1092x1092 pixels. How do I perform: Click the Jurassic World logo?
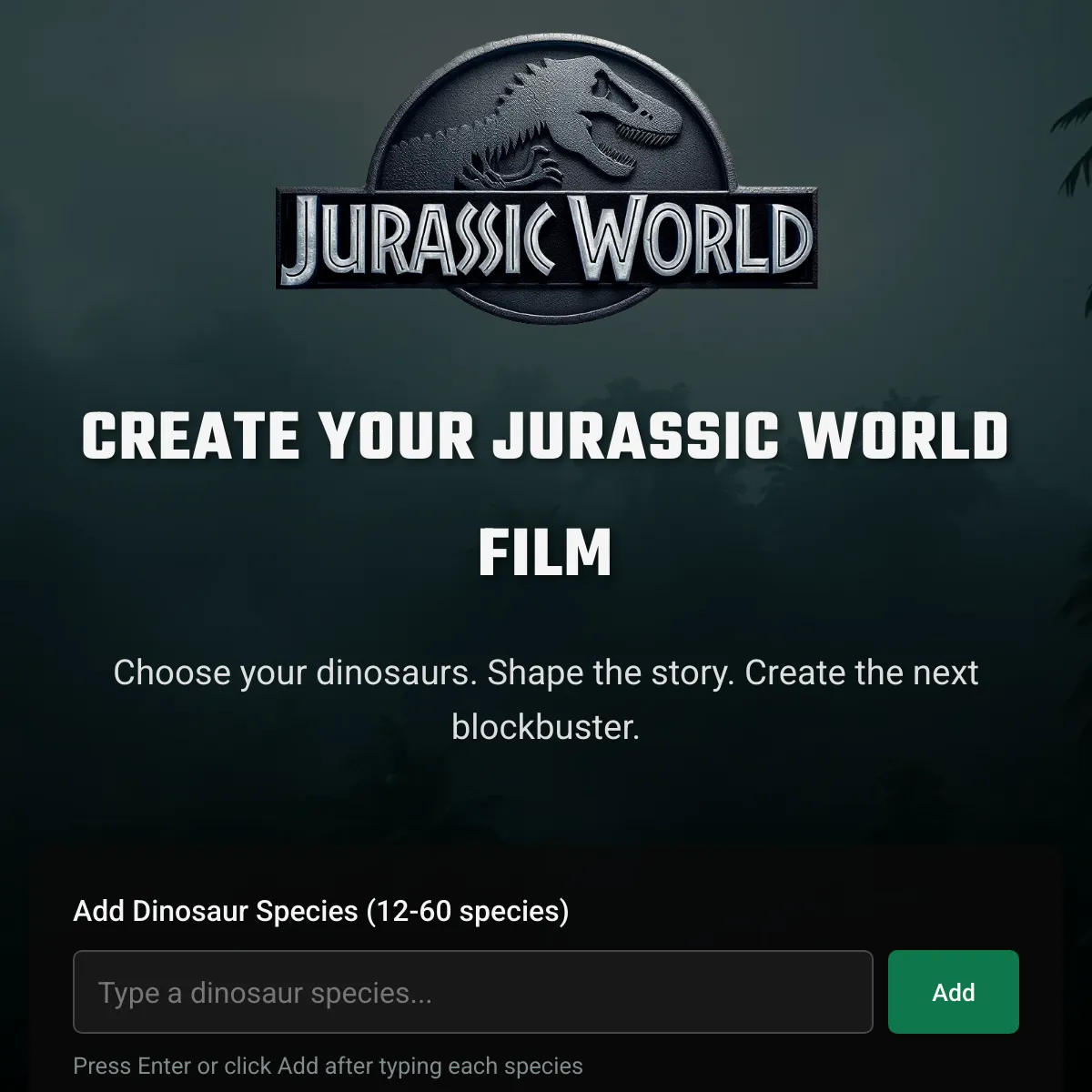click(546, 177)
